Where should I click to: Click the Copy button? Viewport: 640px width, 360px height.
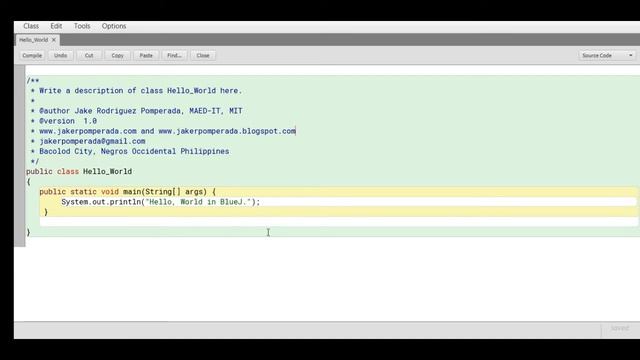tap(118, 56)
